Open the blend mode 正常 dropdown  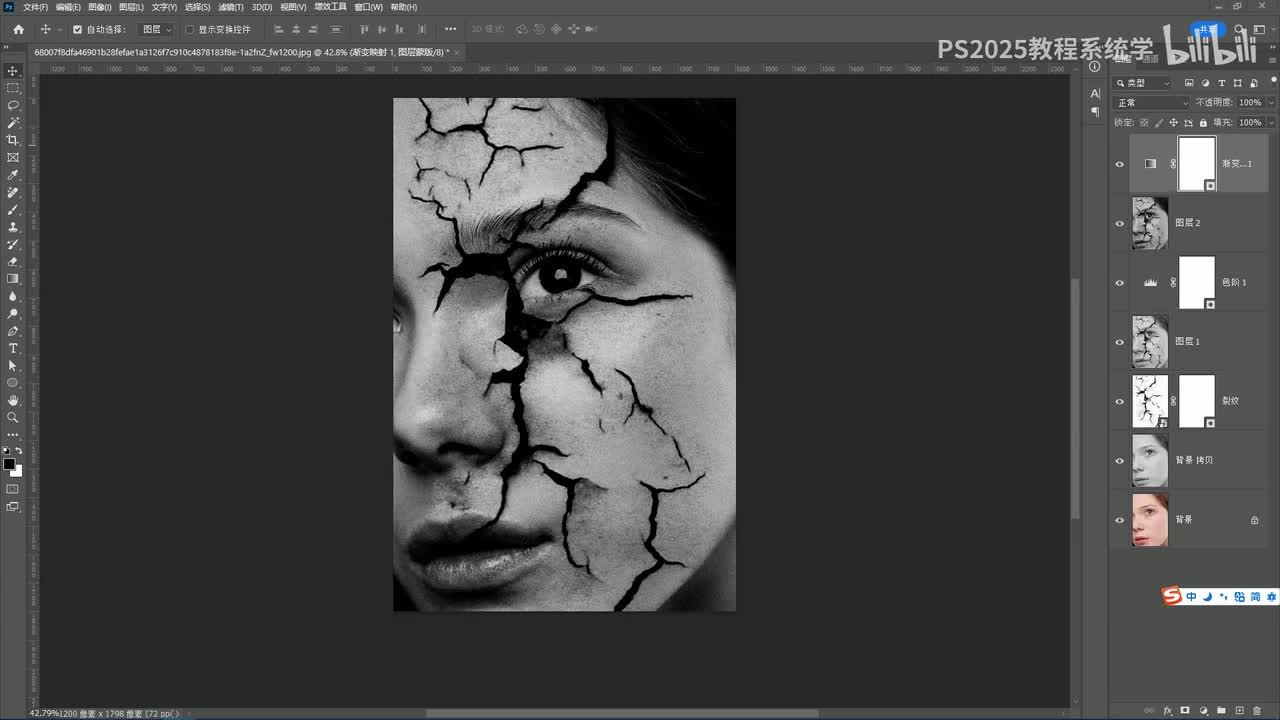(1152, 103)
